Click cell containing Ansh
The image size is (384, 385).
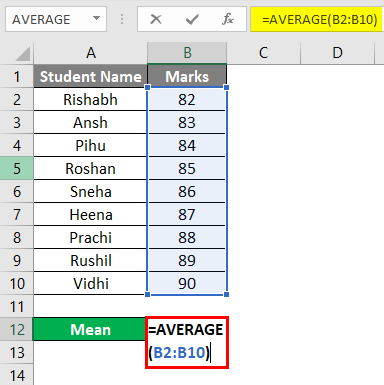pos(90,122)
